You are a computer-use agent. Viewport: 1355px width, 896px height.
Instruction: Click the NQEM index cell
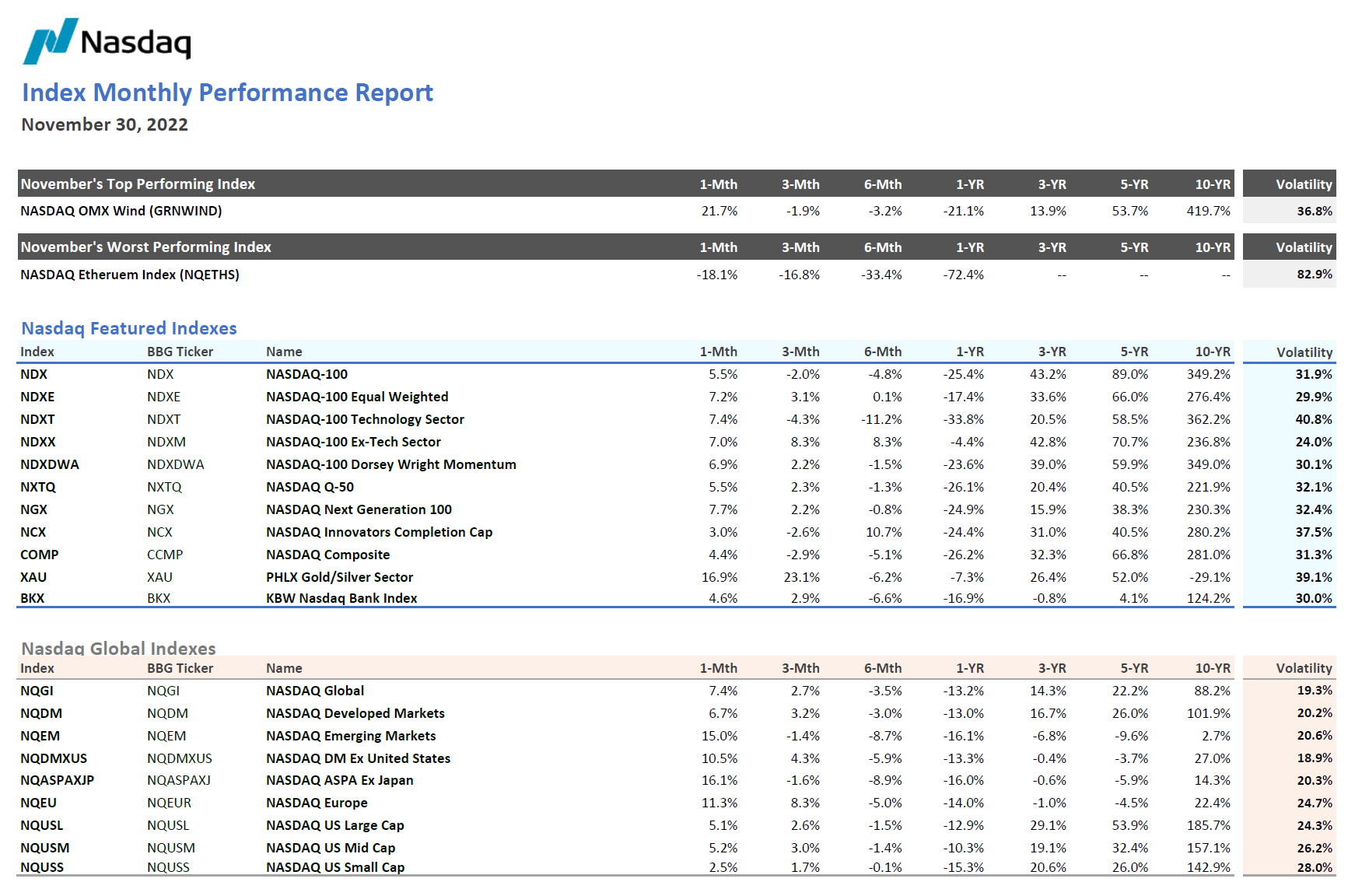coord(40,736)
